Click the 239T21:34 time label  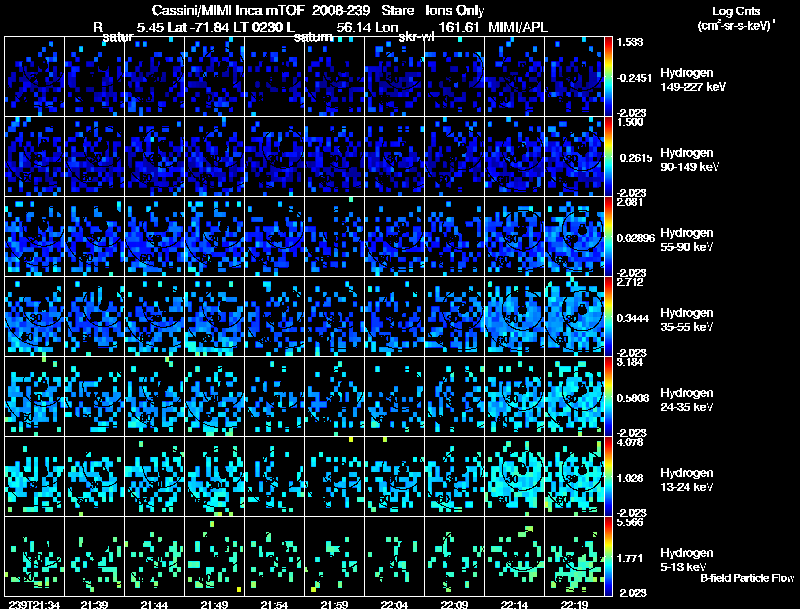click(x=35, y=605)
